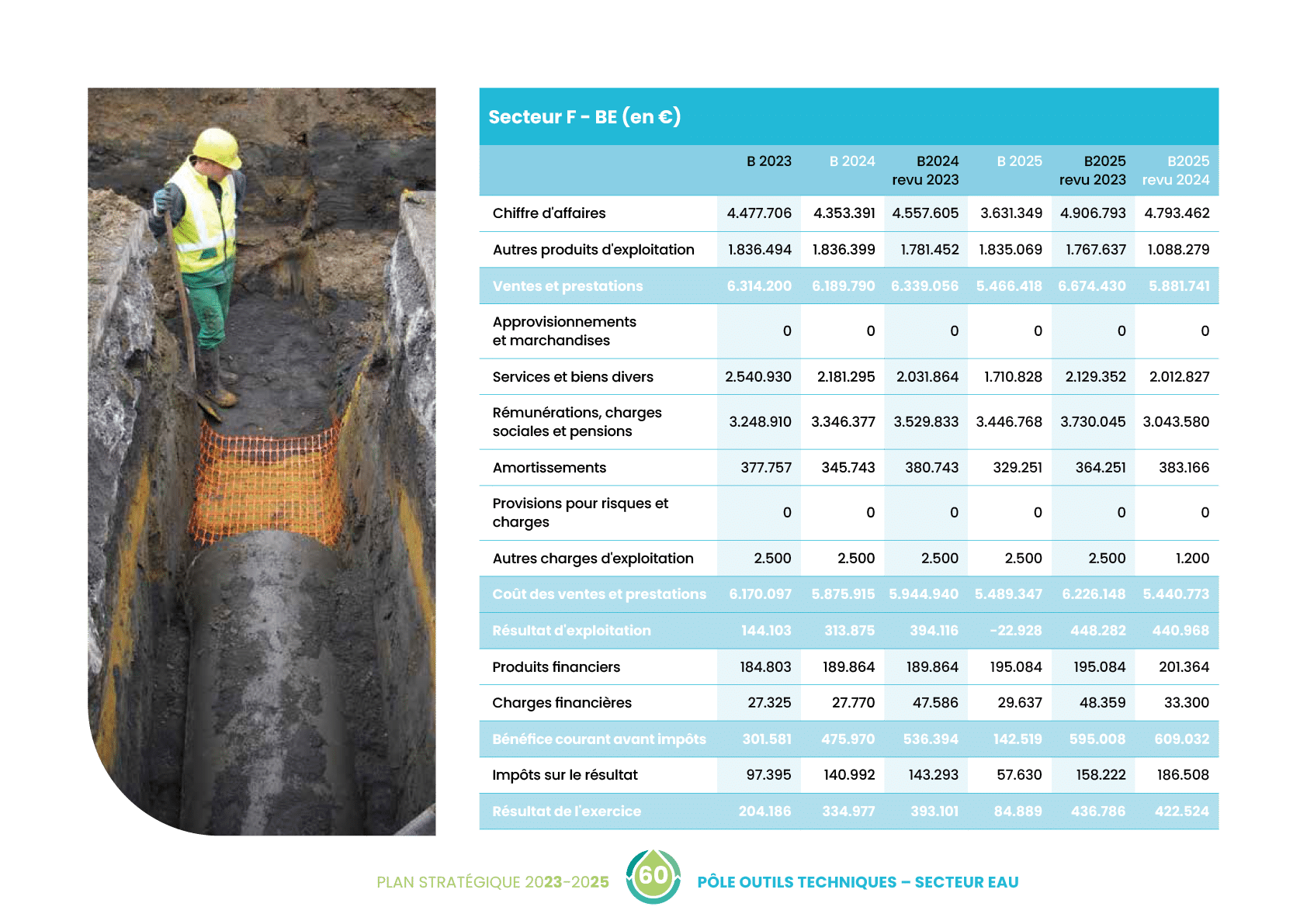Select the 'Chiffre d'affaires' row label
1307x924 pixels.
point(549,213)
